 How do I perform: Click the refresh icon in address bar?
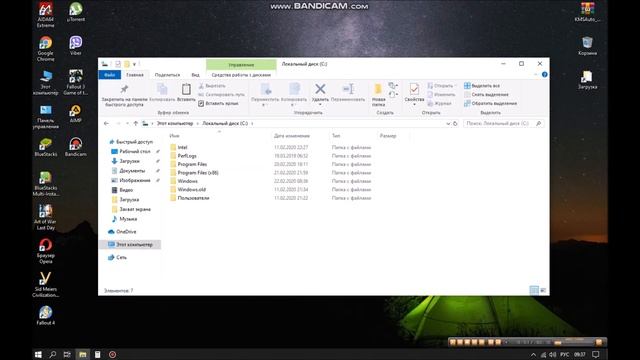pyautogui.click(x=456, y=123)
